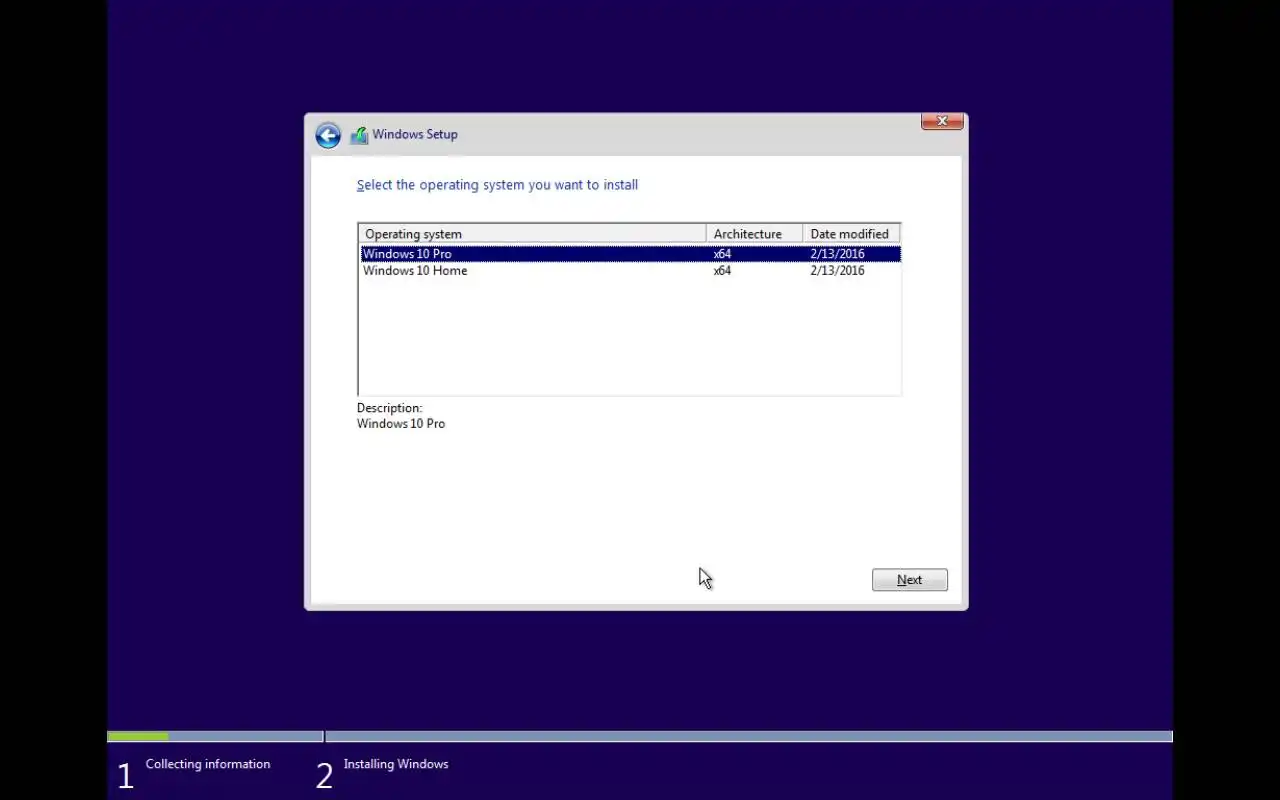Sort by the Operating system column header

click(x=532, y=234)
